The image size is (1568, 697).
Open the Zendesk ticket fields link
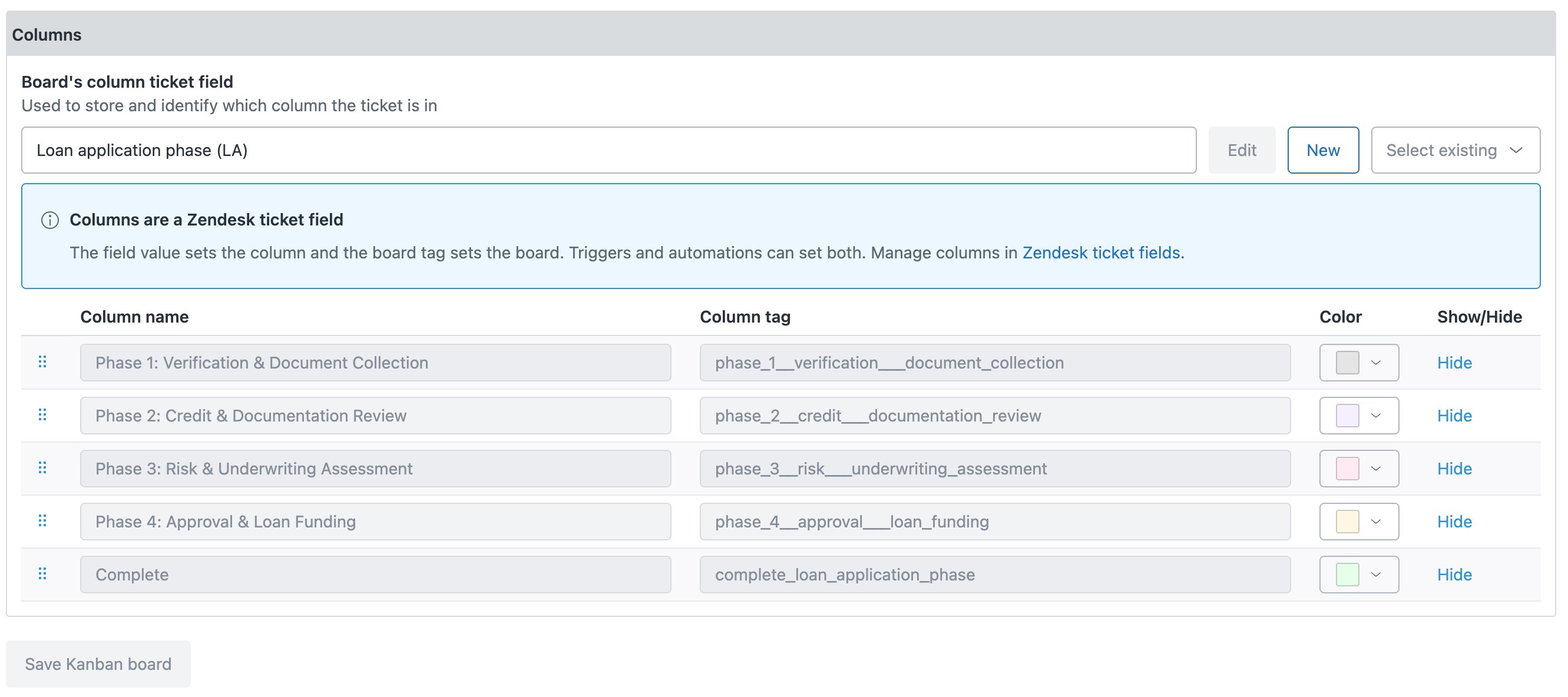pos(1101,253)
